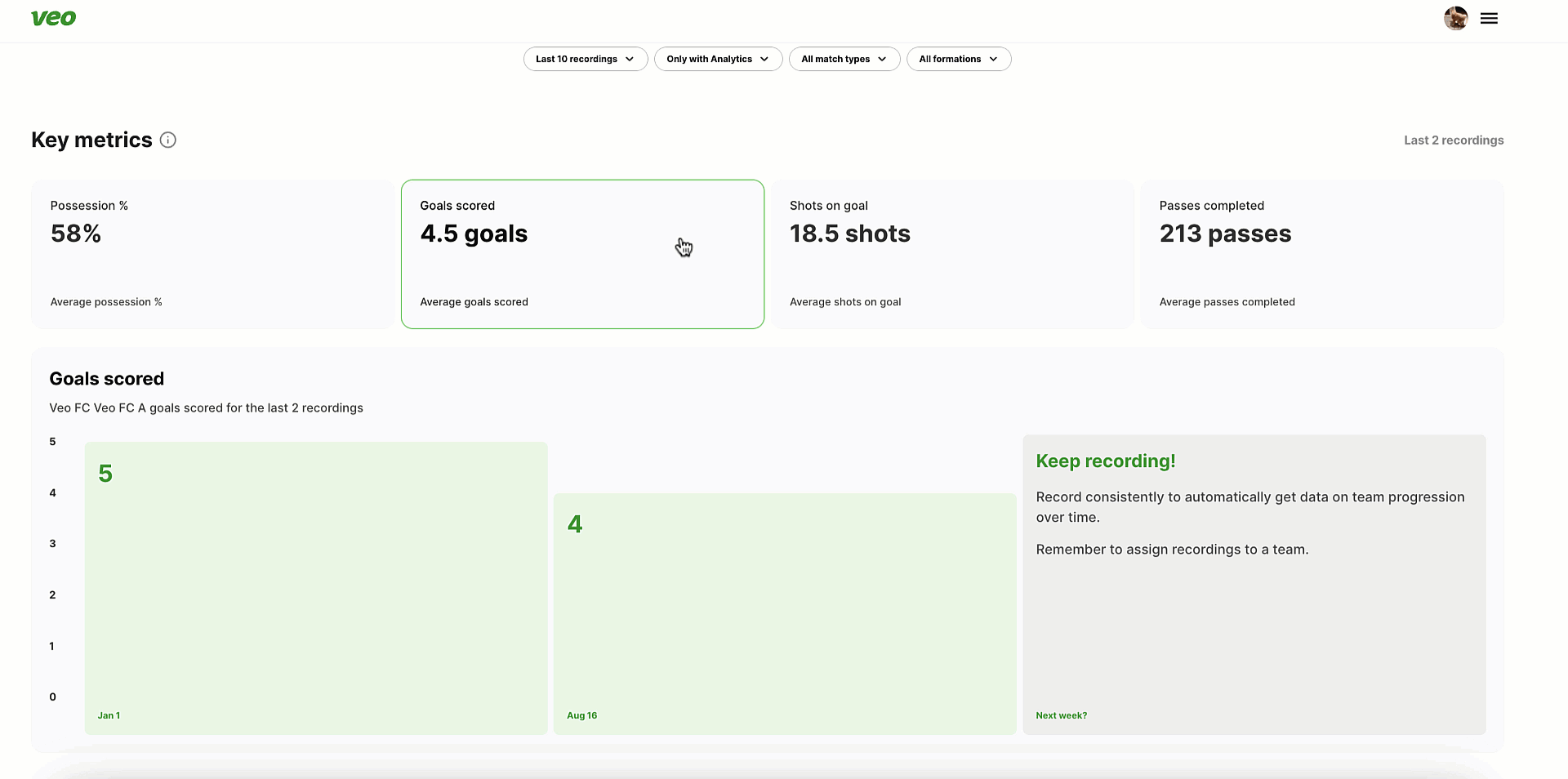Click the Aug 16 goals bar
Screen dimensions: 1568x779
tap(784, 612)
